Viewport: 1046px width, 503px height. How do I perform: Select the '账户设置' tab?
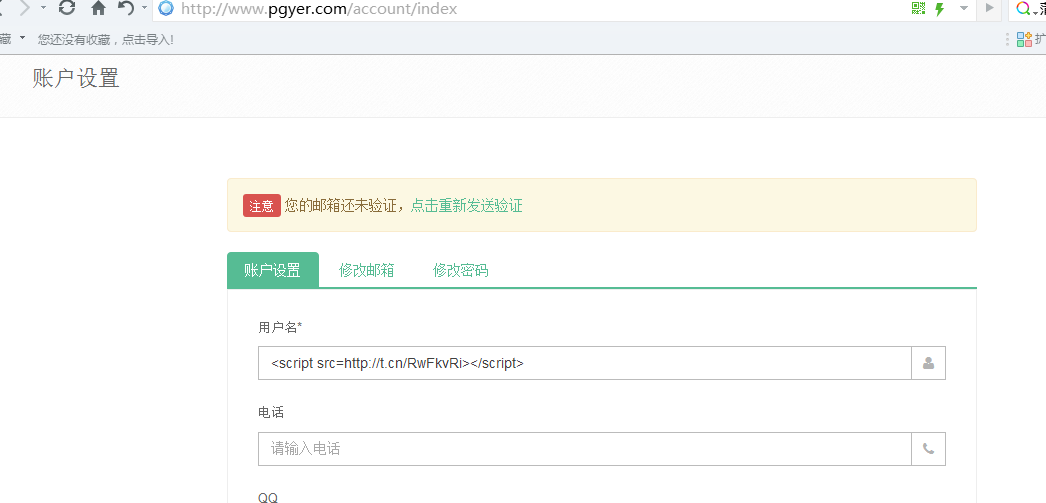click(273, 270)
